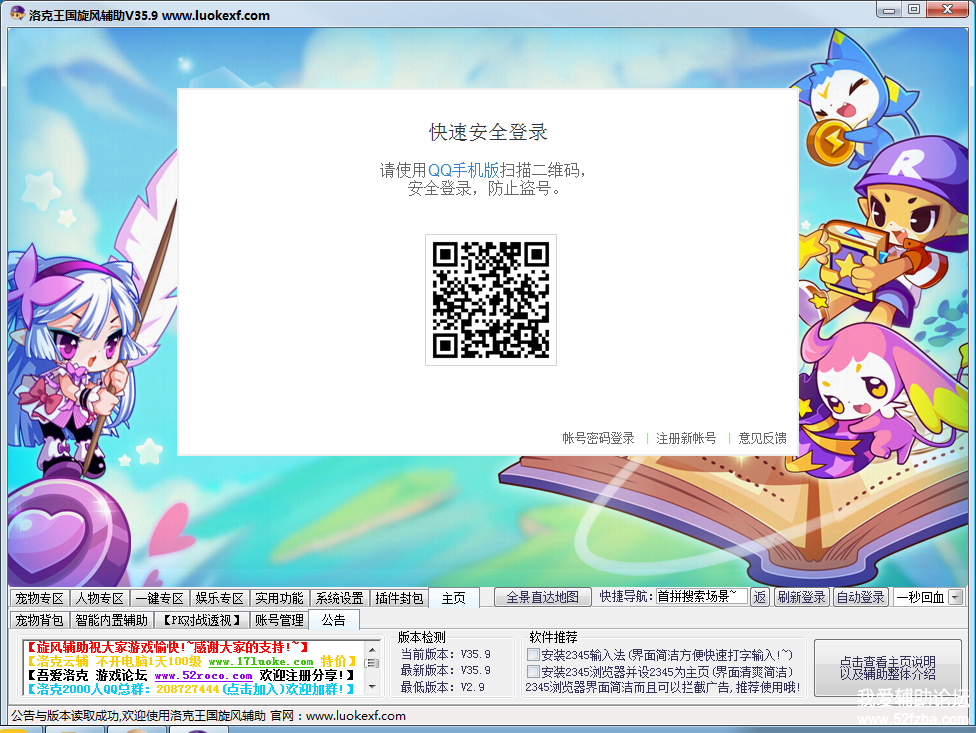Image resolution: width=976 pixels, height=733 pixels.
Task: Select the 系统设置 tab
Action: pos(339,598)
